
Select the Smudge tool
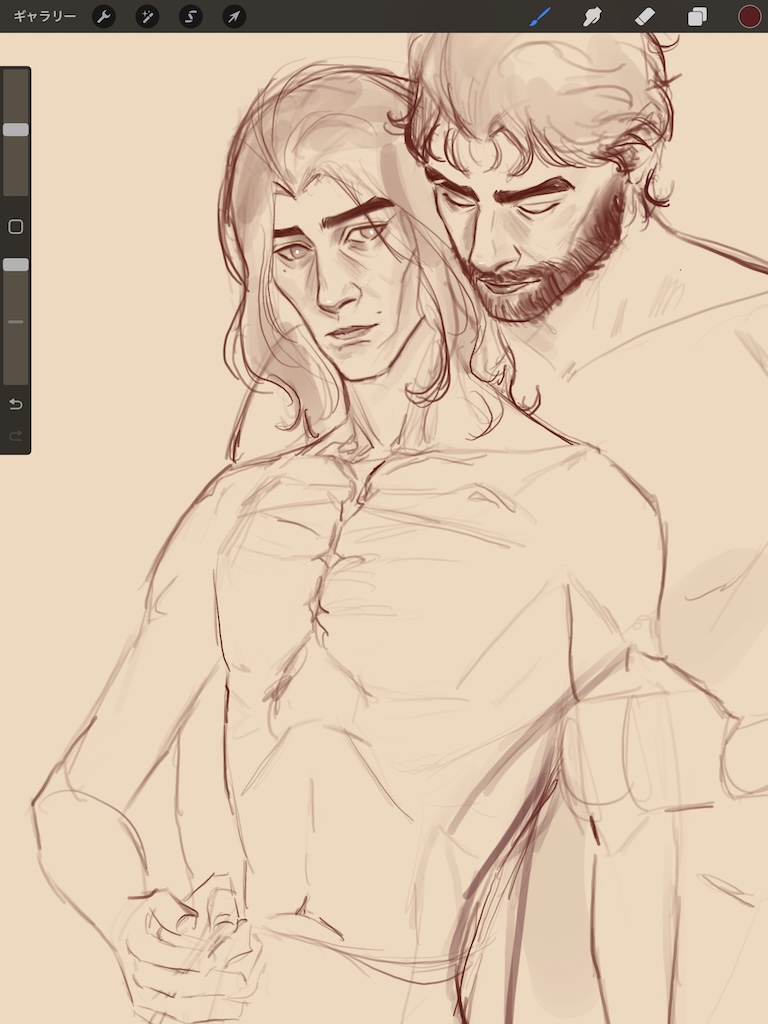(592, 16)
